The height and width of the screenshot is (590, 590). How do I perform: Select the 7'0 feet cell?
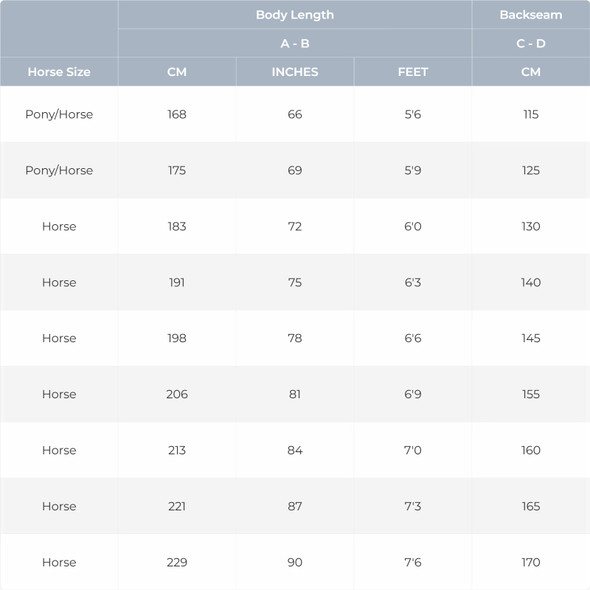click(412, 450)
